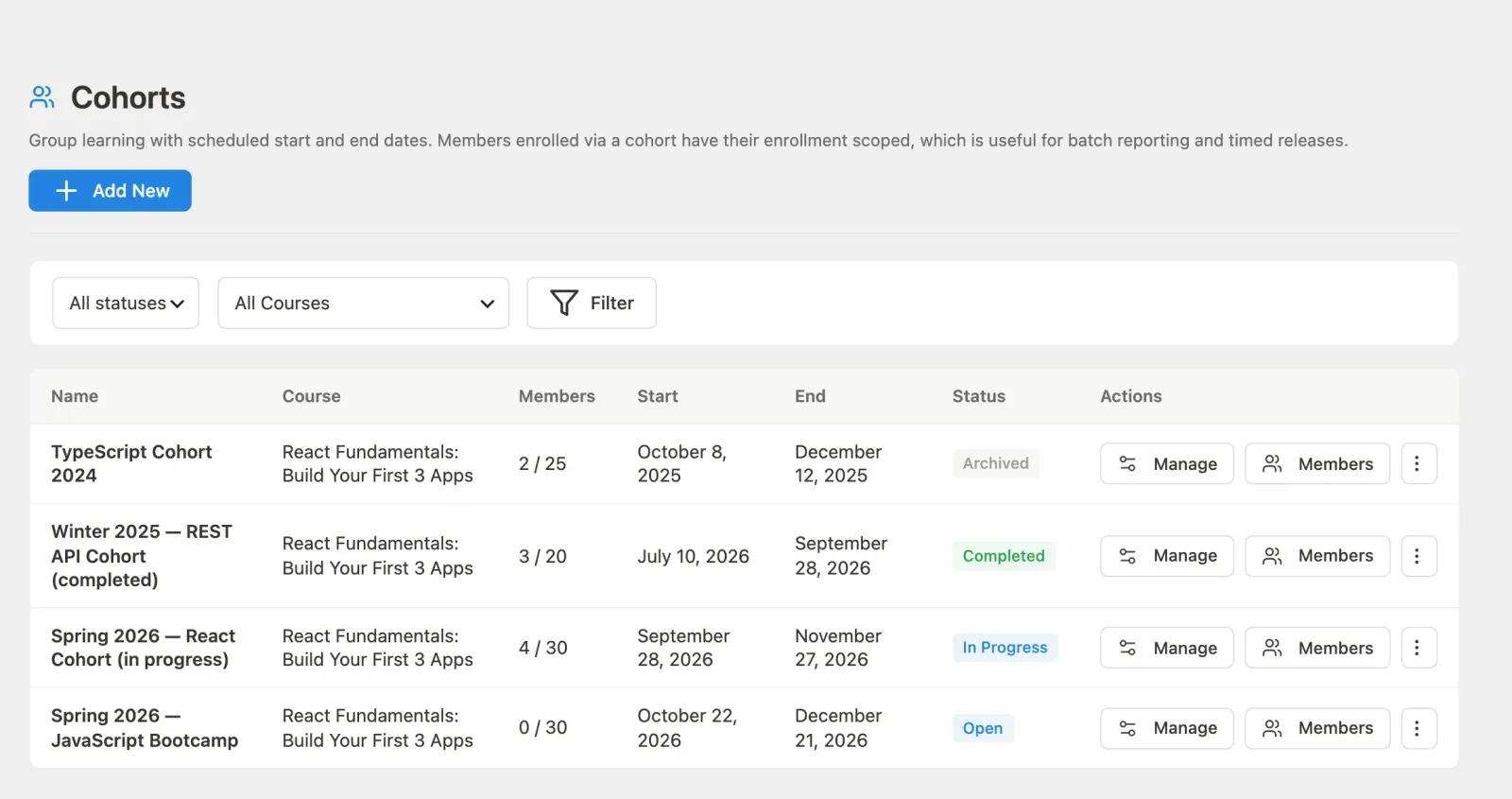Click the Start column header
This screenshot has height=799, width=1512.
(x=658, y=396)
